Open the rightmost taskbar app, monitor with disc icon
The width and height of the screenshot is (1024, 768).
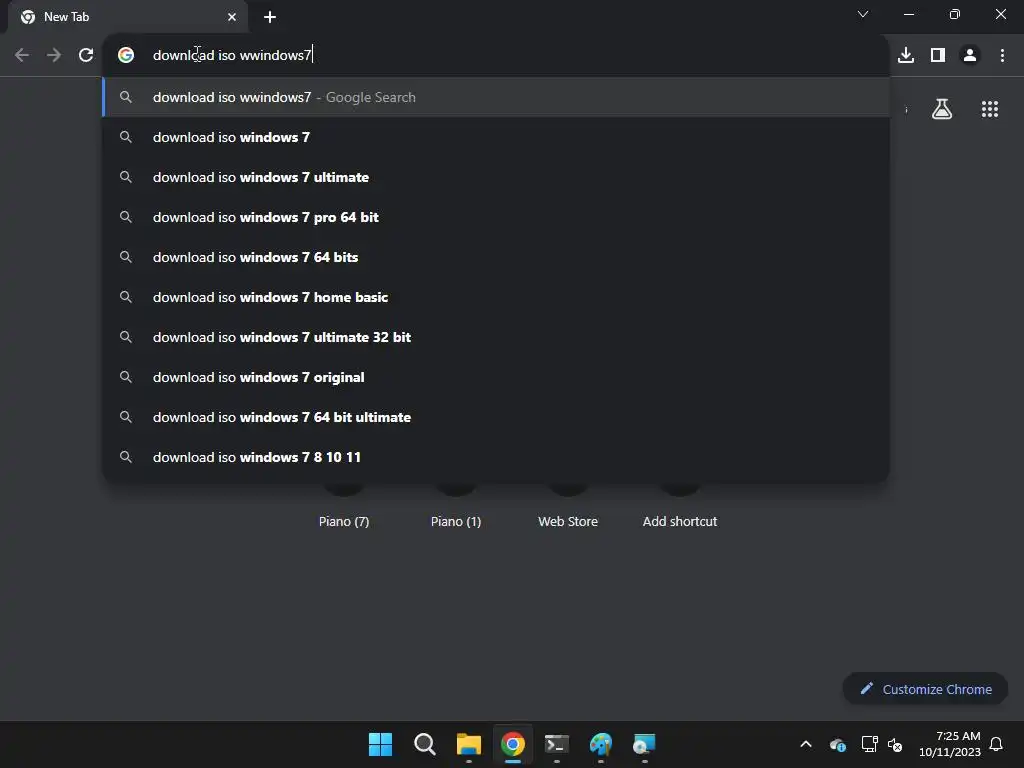[x=645, y=744]
